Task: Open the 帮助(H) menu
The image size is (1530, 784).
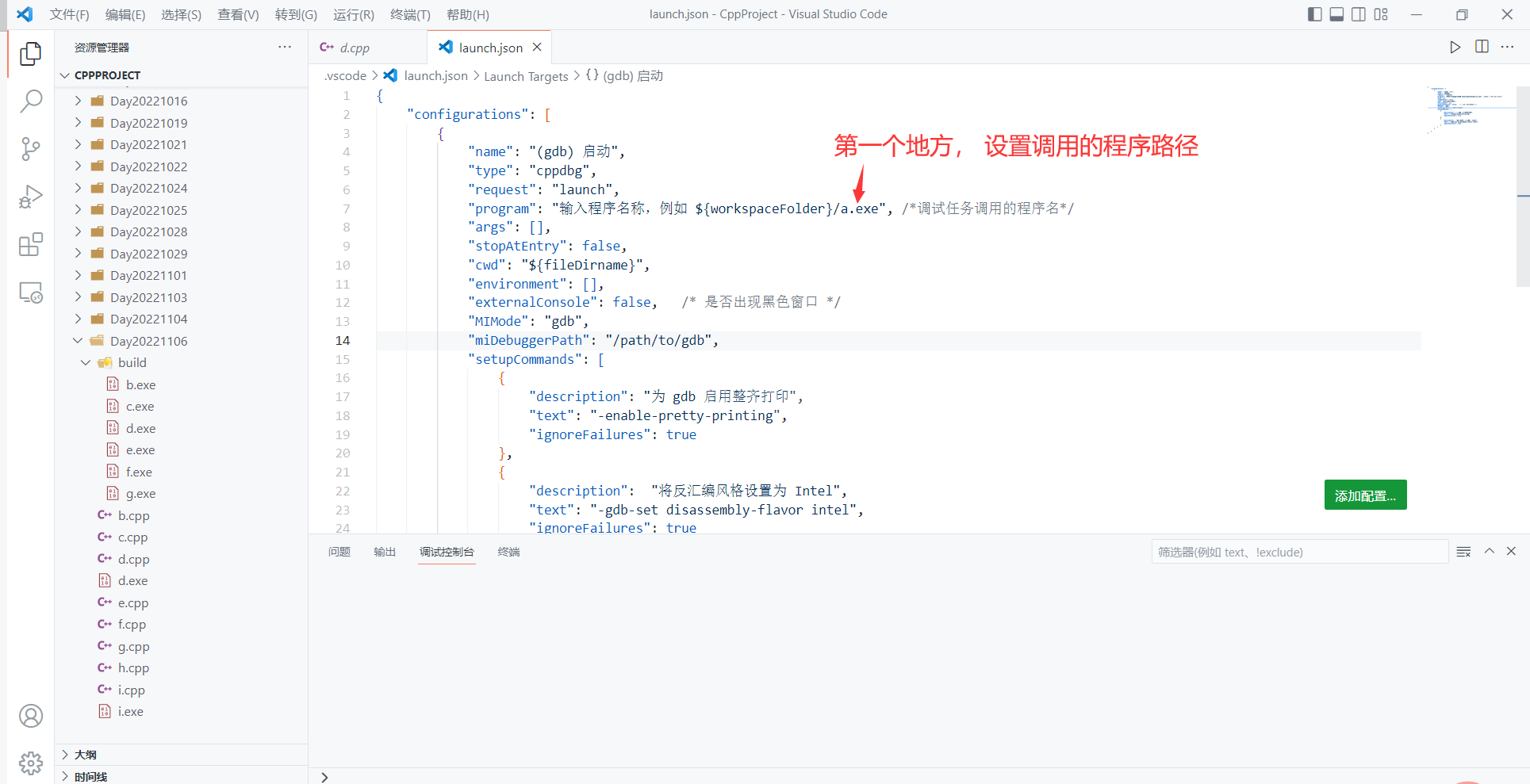Action: click(468, 14)
